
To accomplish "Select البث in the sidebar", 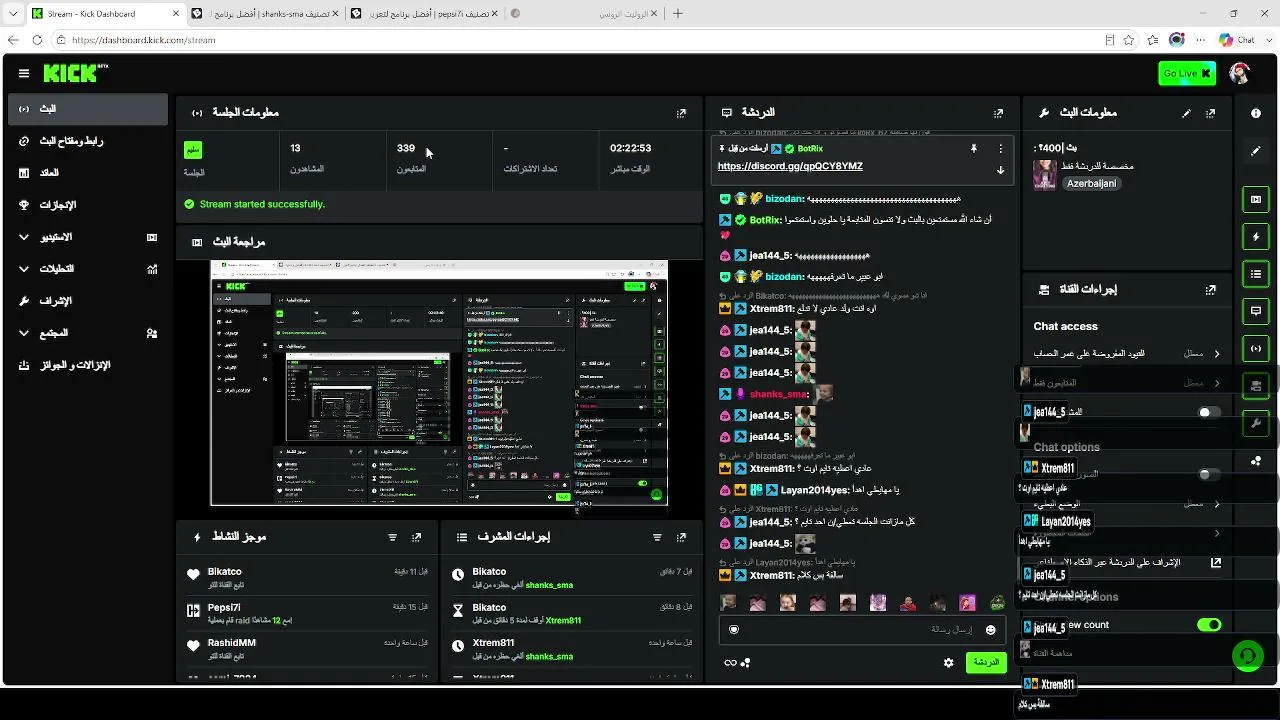I will (88, 109).
